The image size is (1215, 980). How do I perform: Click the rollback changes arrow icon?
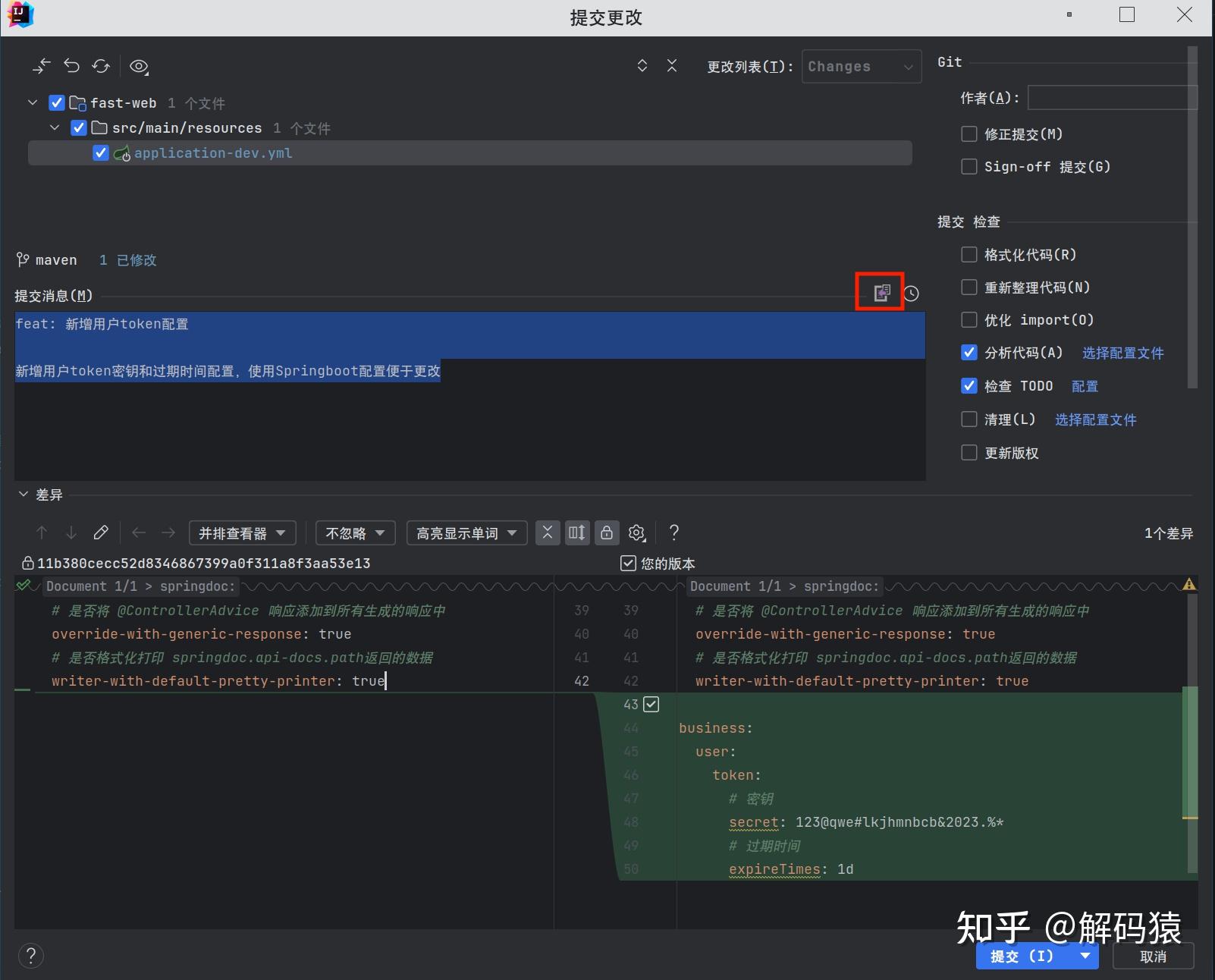pos(71,66)
